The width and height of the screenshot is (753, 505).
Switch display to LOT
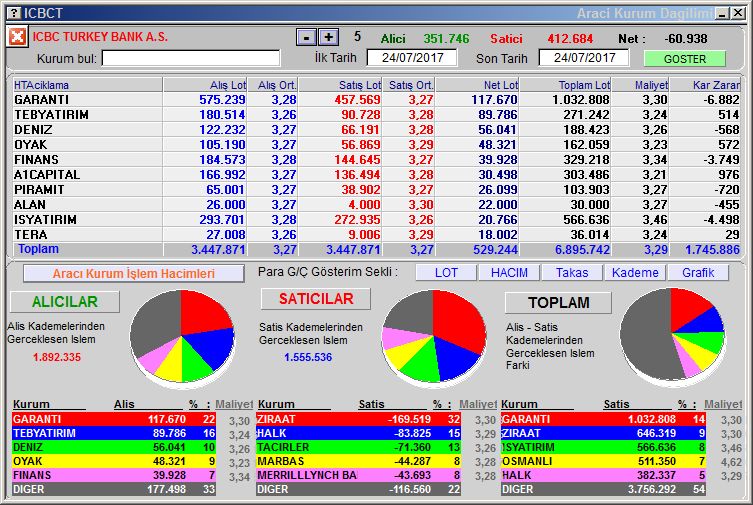click(x=446, y=273)
